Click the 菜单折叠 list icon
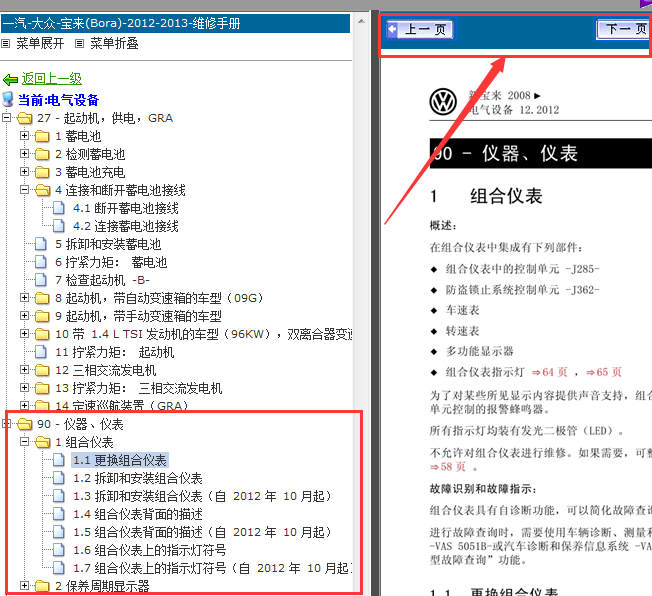This screenshot has height=596, width=652. point(79,43)
